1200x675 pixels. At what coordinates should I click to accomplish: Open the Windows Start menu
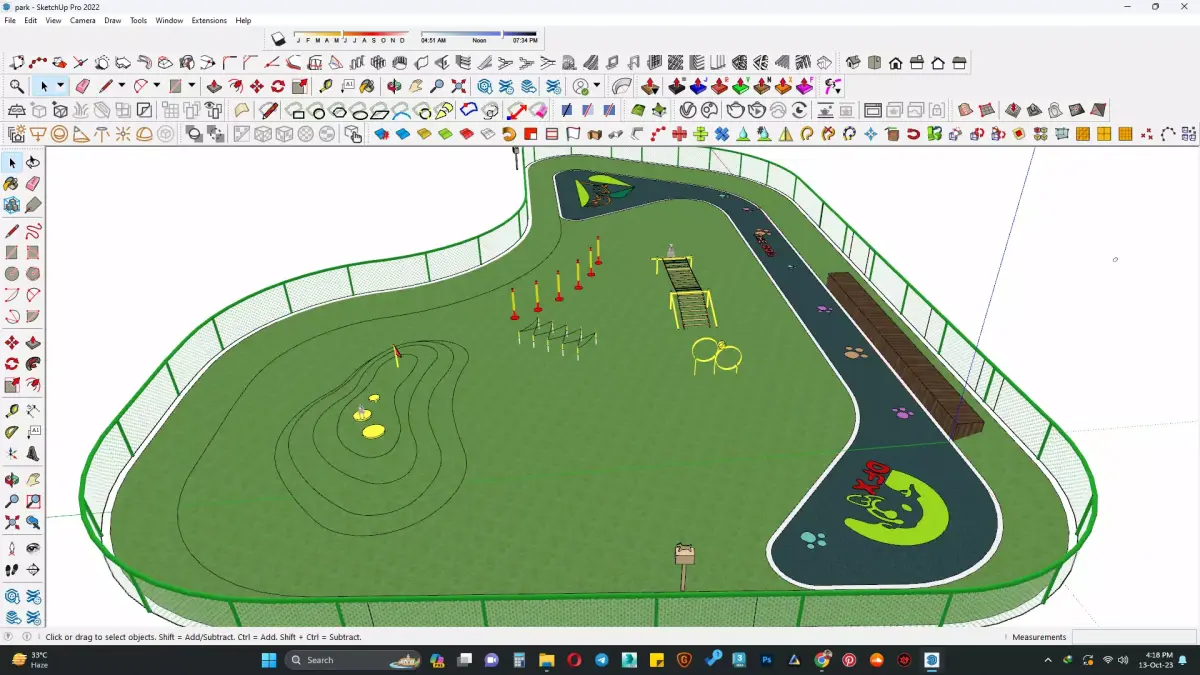(x=269, y=660)
